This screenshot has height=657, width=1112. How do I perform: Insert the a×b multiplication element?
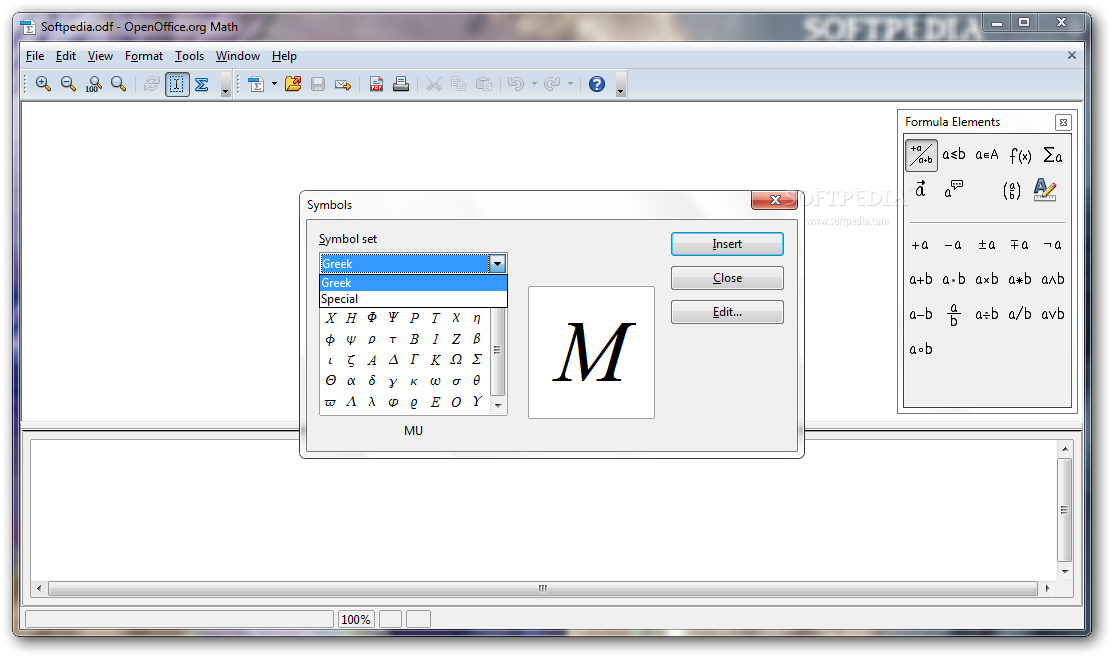pyautogui.click(x=986, y=280)
